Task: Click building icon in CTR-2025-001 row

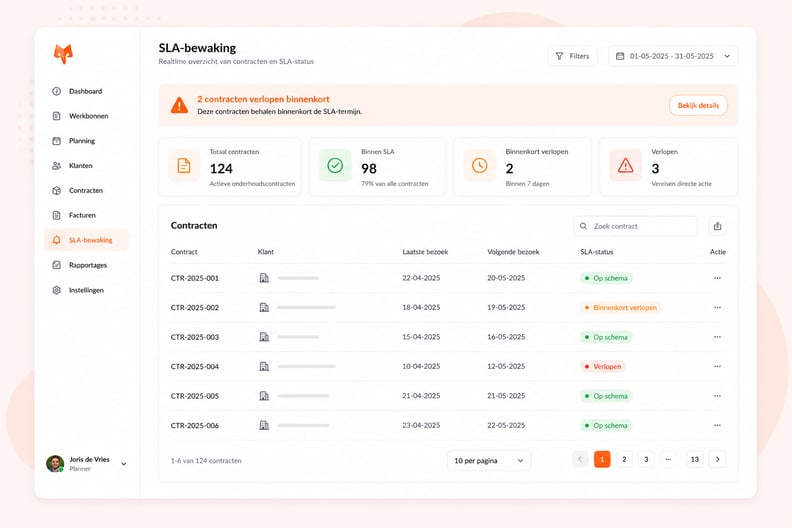Action: click(x=264, y=278)
